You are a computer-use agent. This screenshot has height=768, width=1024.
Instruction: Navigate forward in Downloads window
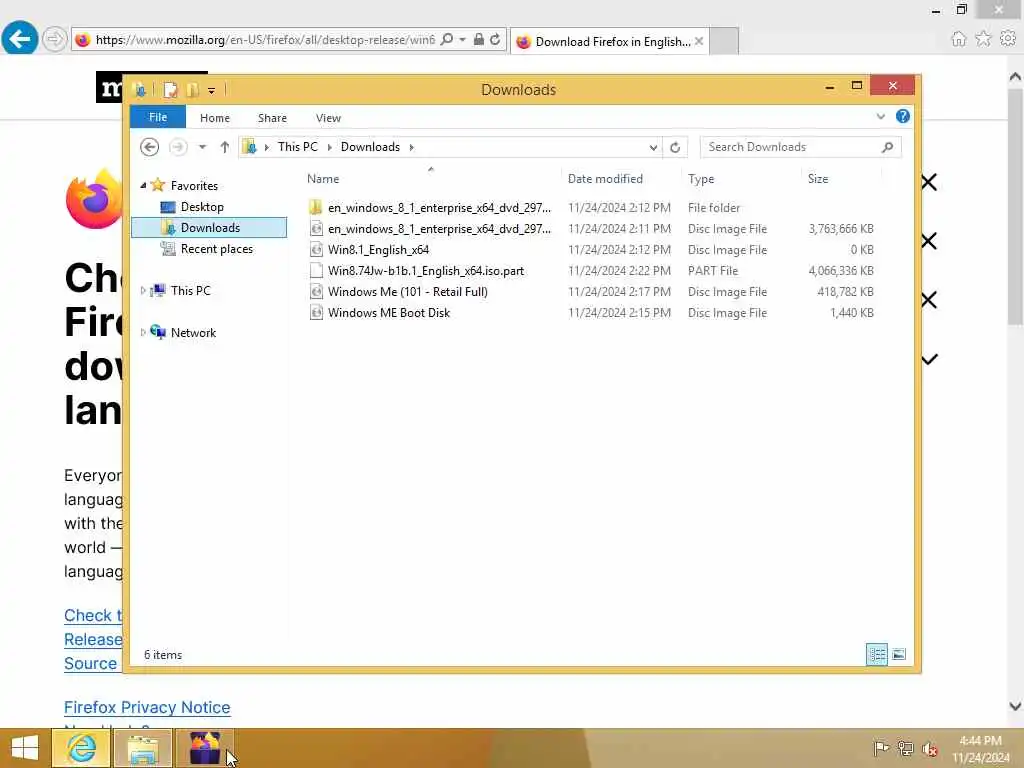(x=178, y=147)
